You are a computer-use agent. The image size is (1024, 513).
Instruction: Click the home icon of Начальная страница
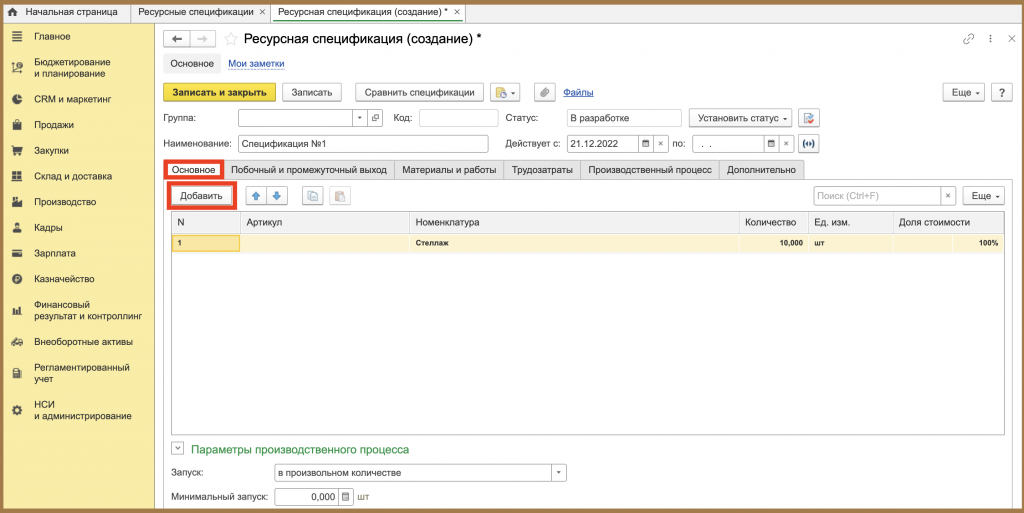click(x=12, y=12)
